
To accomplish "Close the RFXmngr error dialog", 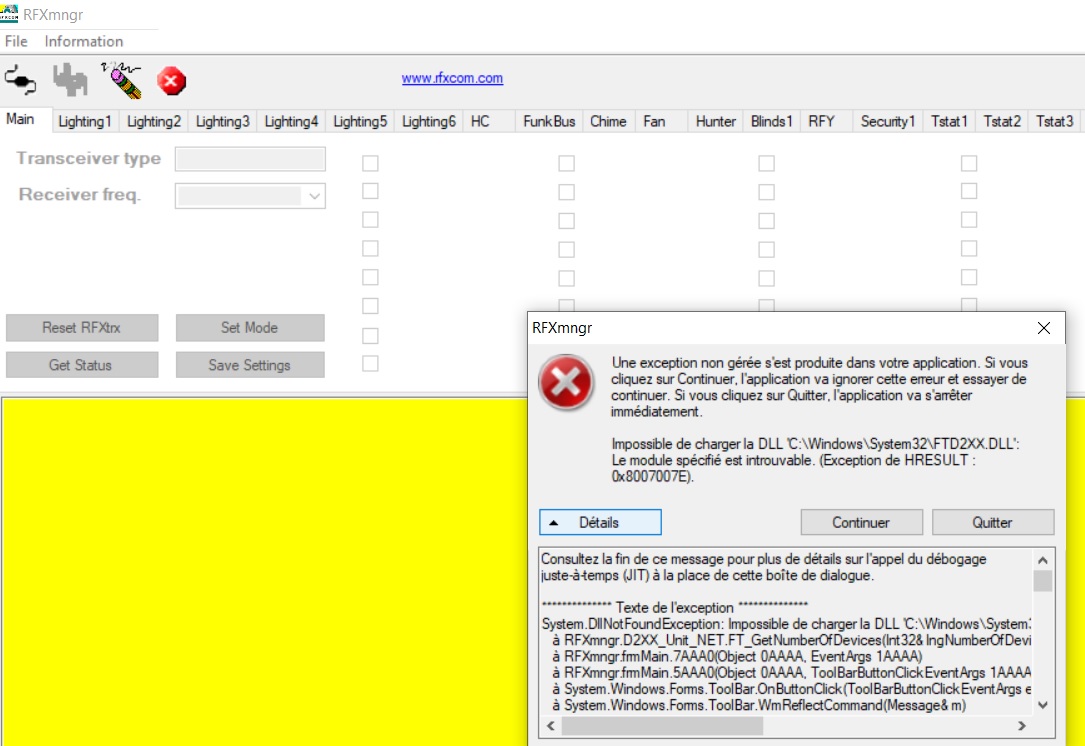I will coord(1044,328).
